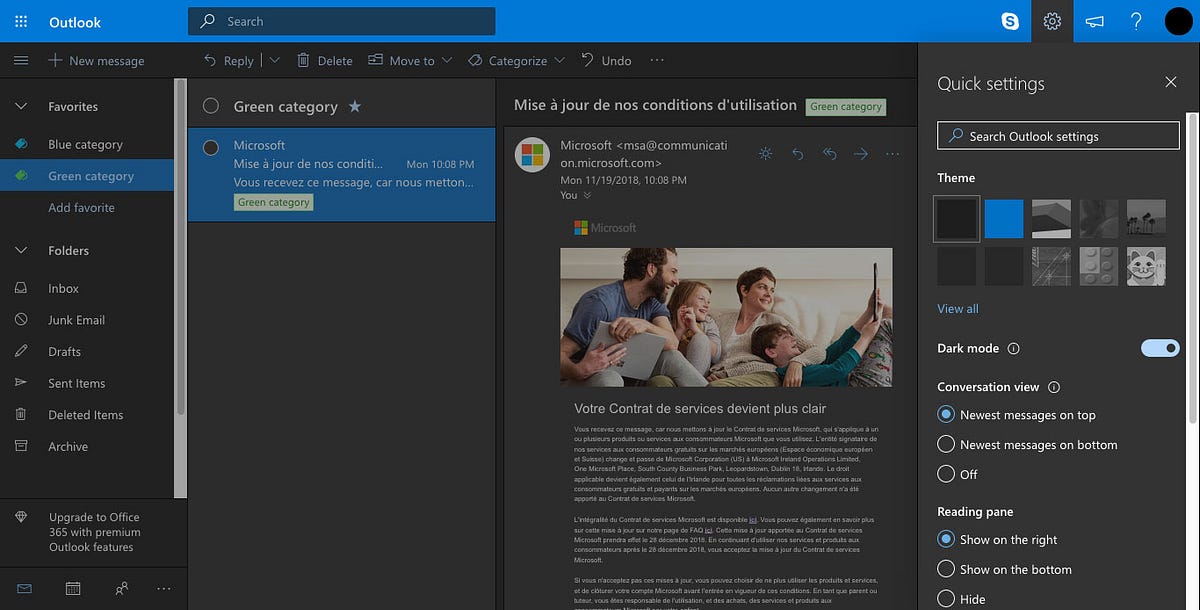Toggle the hamburger navigation menu
Image resolution: width=1200 pixels, height=610 pixels.
pyautogui.click(x=21, y=60)
